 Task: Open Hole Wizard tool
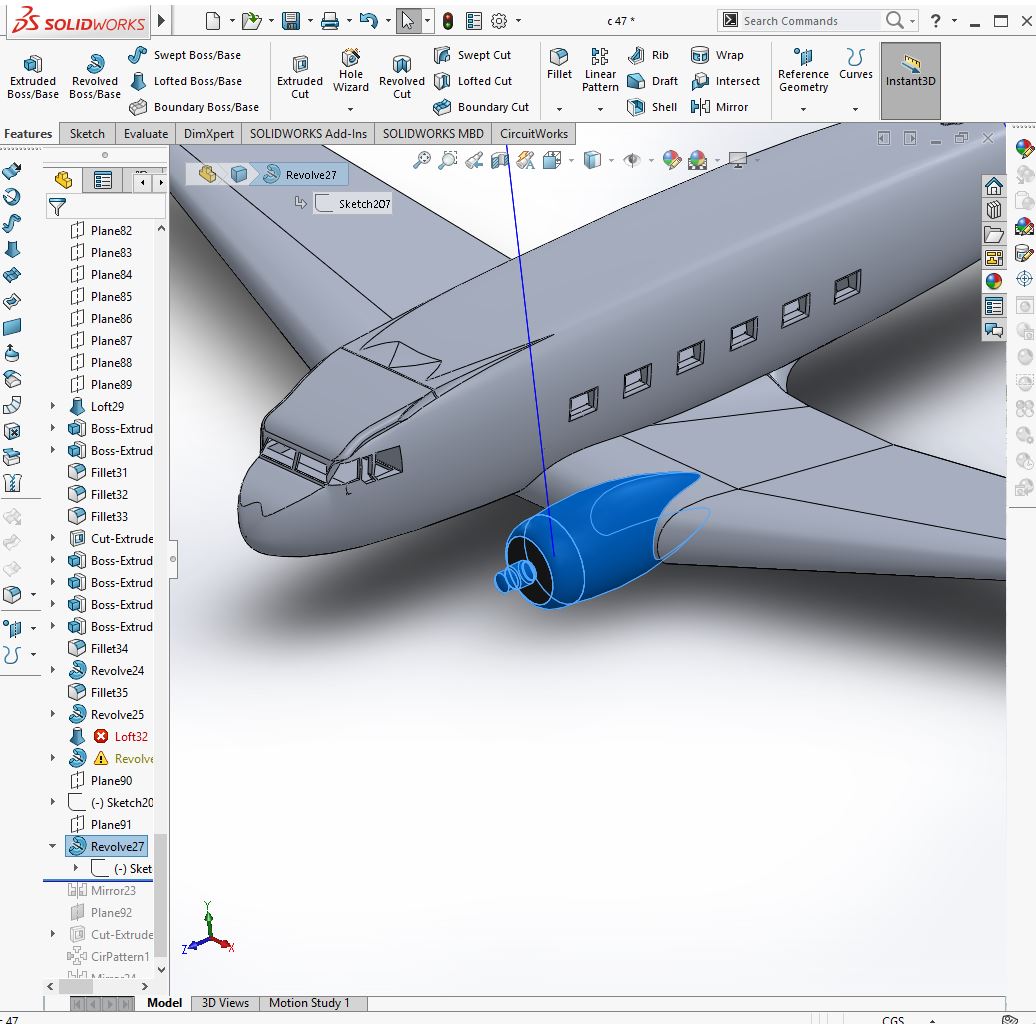[x=350, y=71]
